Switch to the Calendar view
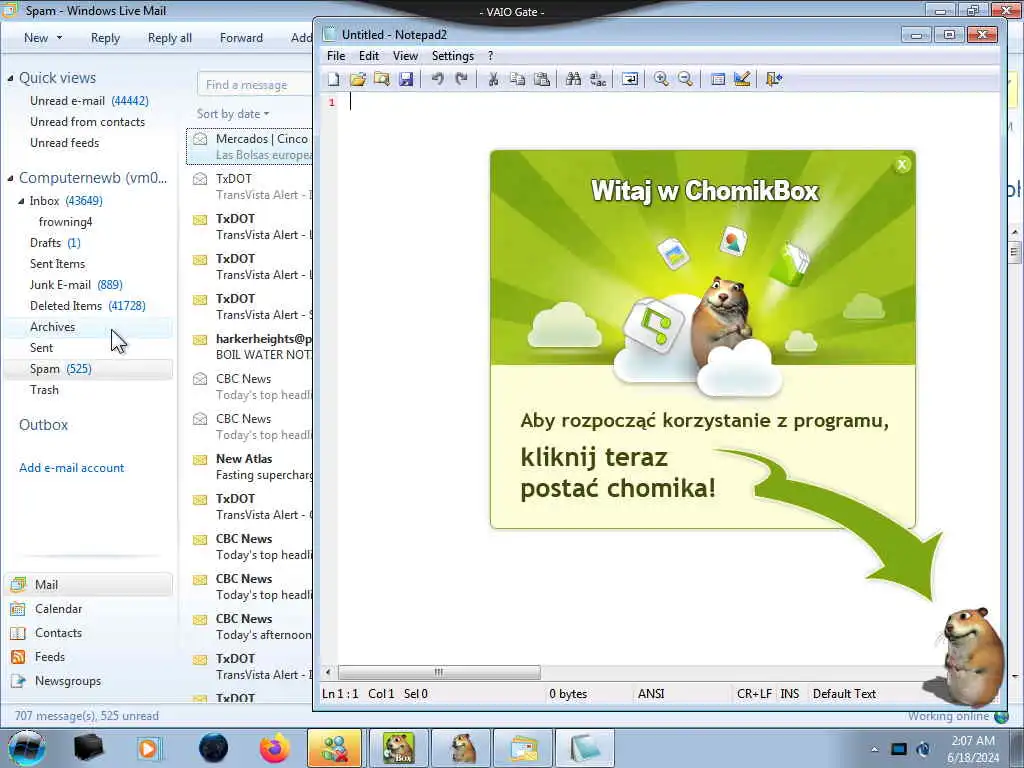Screen dimensions: 1024x768 tap(58, 609)
